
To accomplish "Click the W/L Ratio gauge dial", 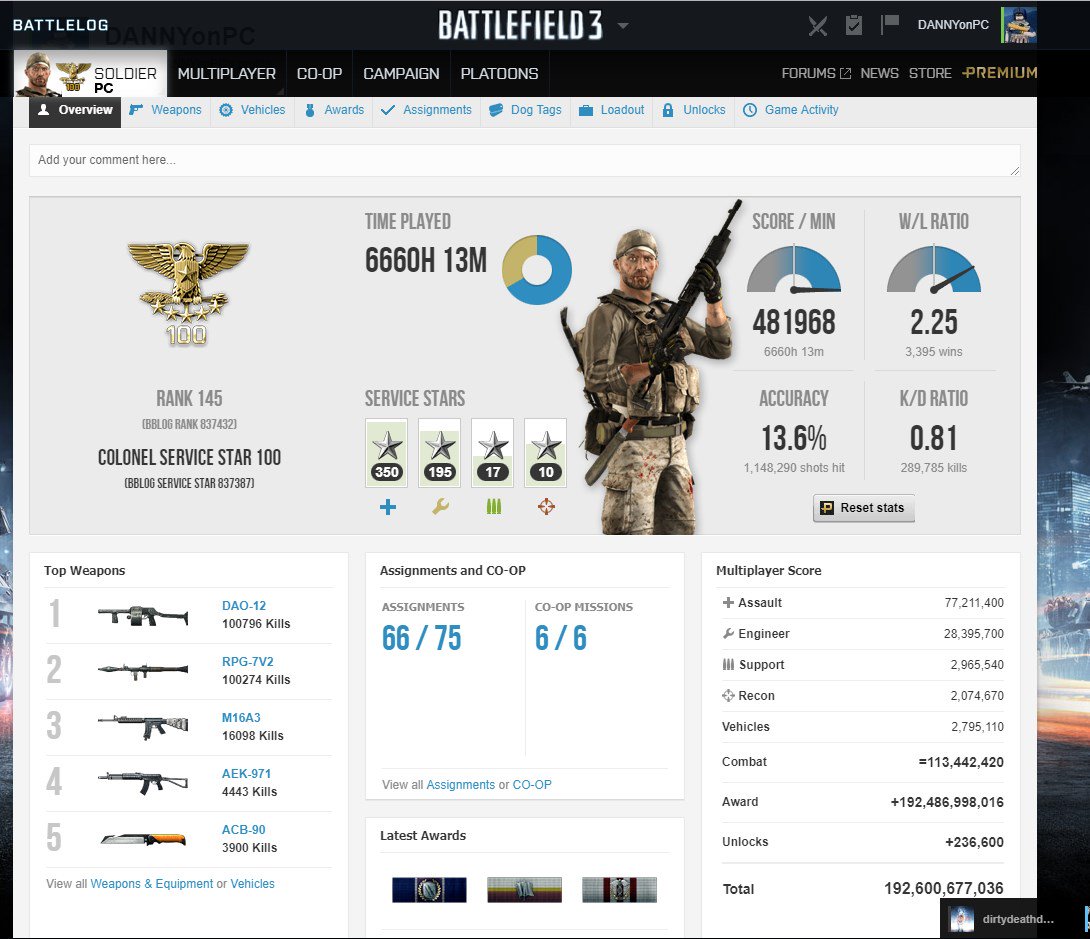I will click(934, 268).
